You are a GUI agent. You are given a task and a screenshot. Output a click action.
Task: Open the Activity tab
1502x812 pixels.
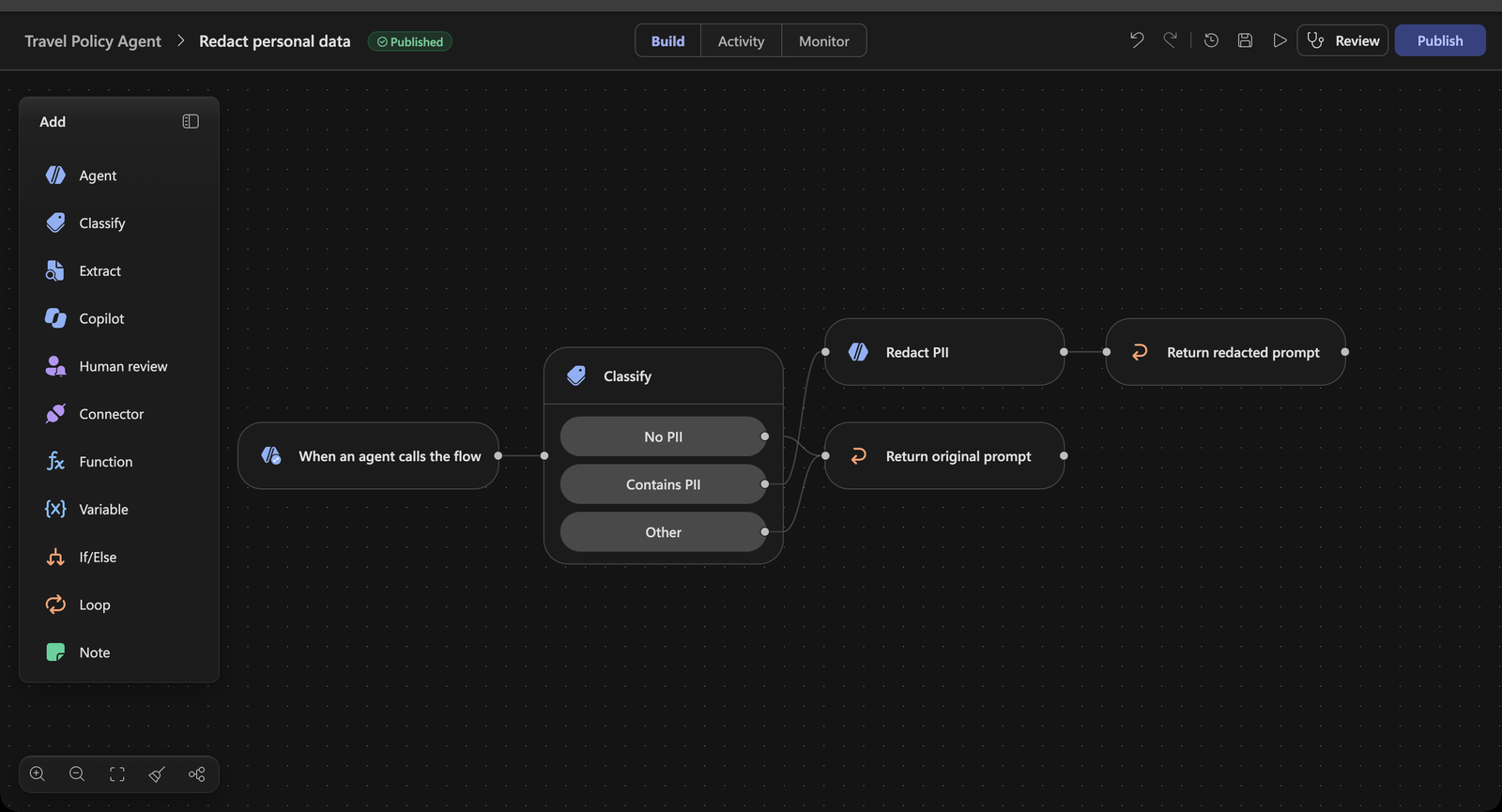pos(741,41)
